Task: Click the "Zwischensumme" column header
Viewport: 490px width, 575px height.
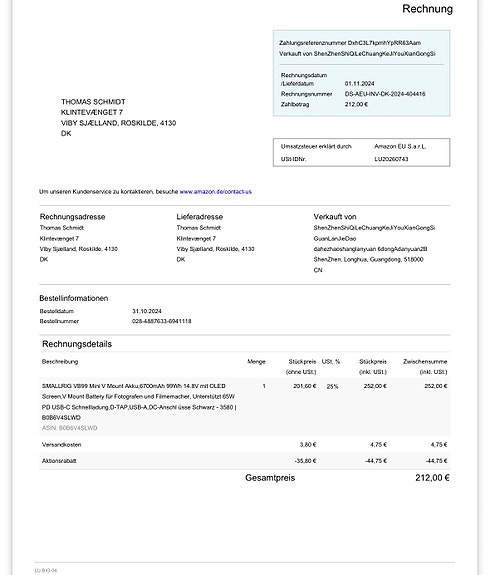Action: [x=425, y=362]
